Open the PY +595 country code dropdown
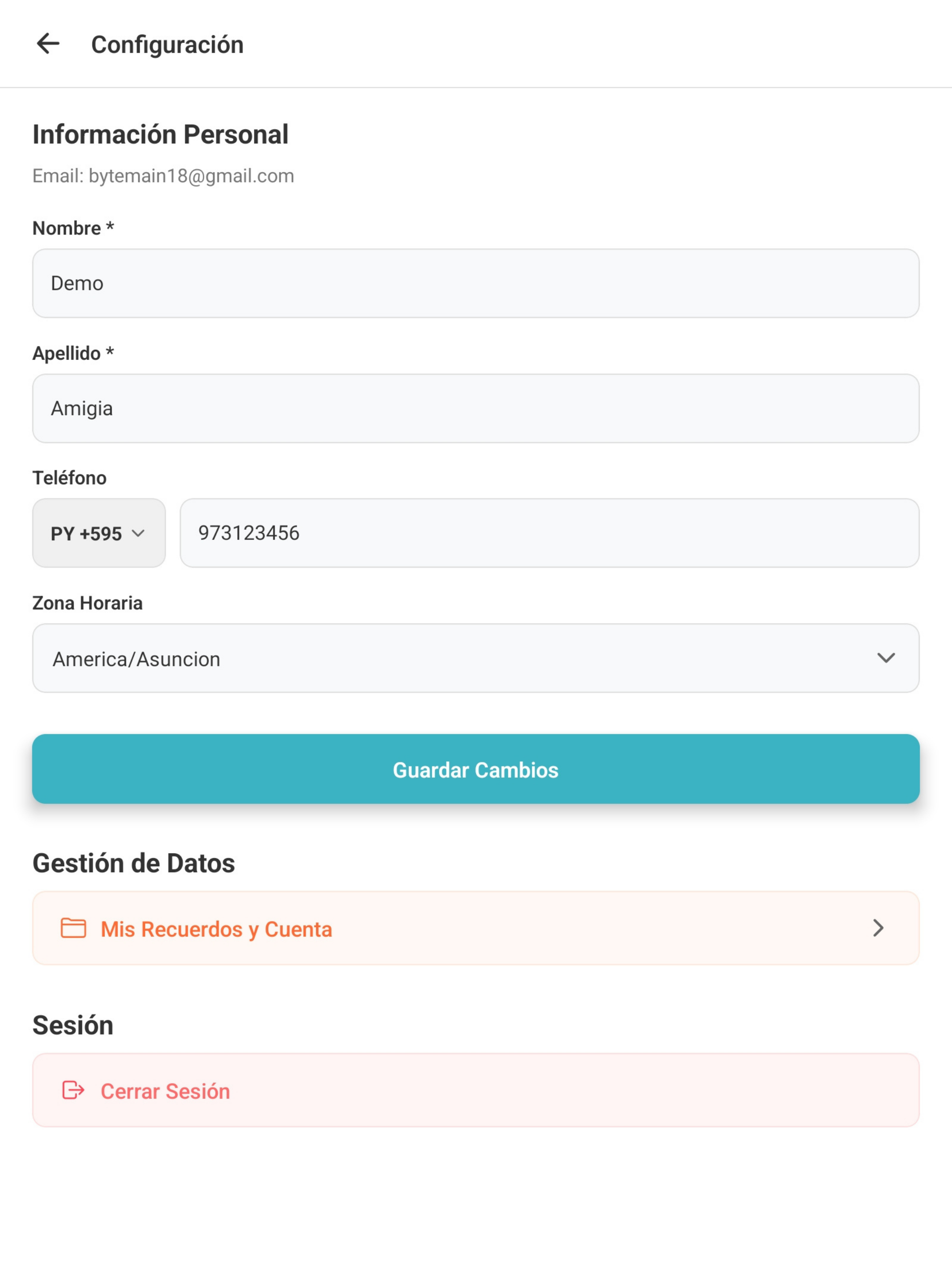This screenshot has width=952, height=1270. [99, 533]
